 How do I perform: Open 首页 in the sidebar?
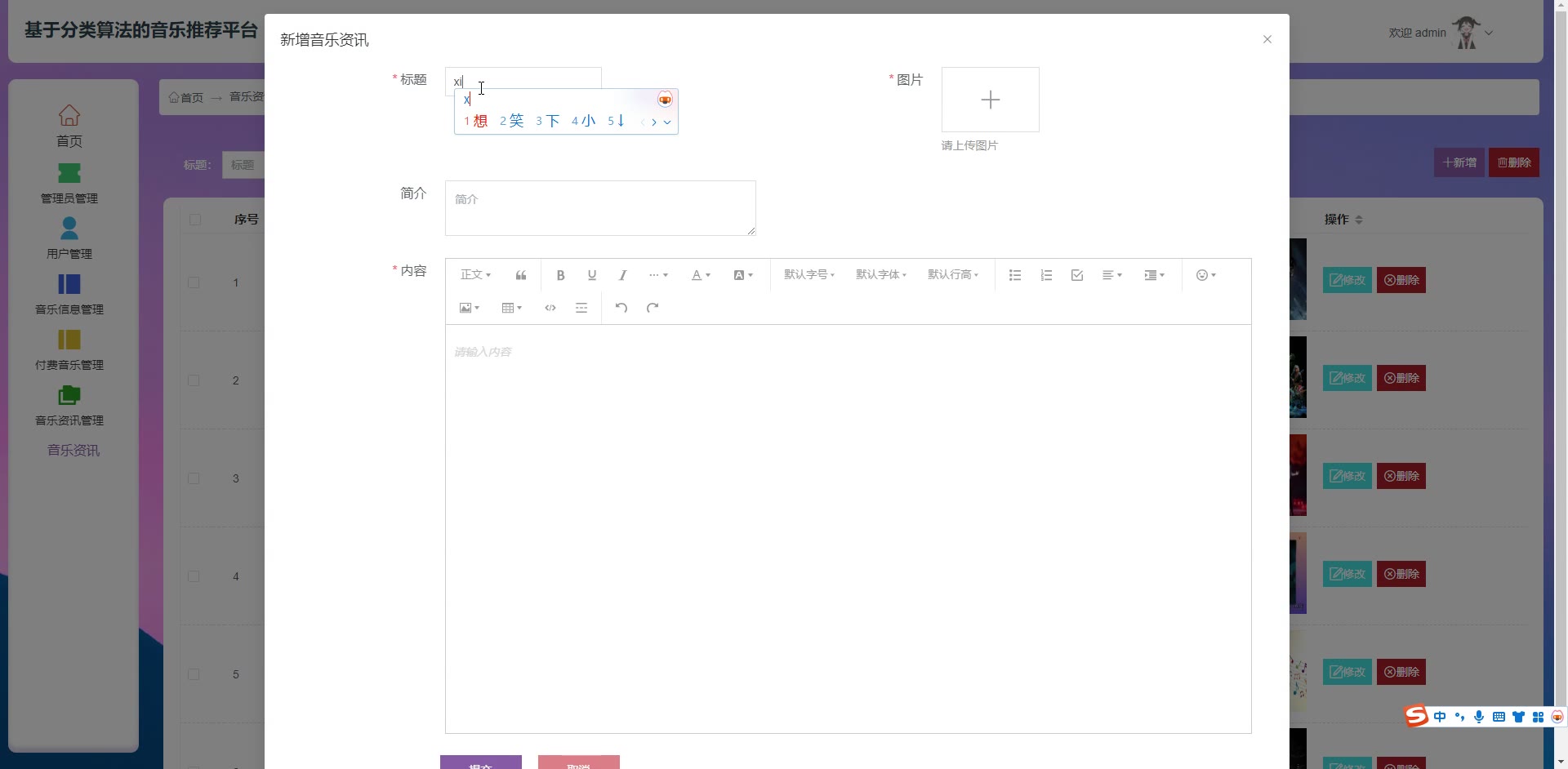click(69, 127)
